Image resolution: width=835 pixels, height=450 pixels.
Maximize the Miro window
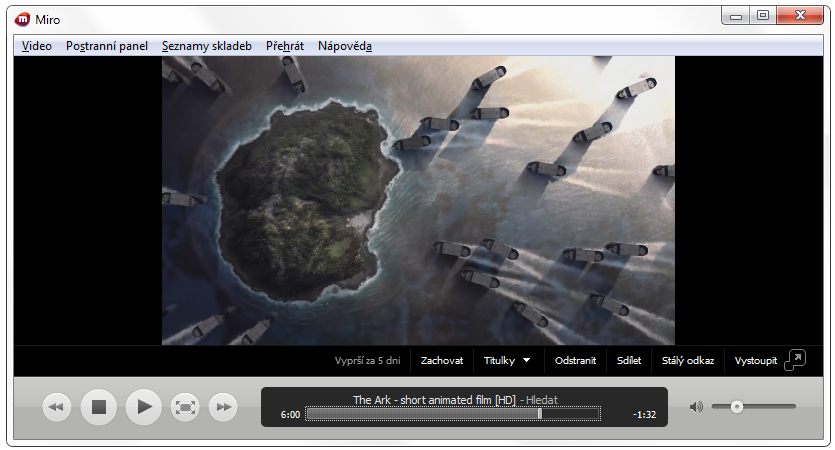point(763,16)
